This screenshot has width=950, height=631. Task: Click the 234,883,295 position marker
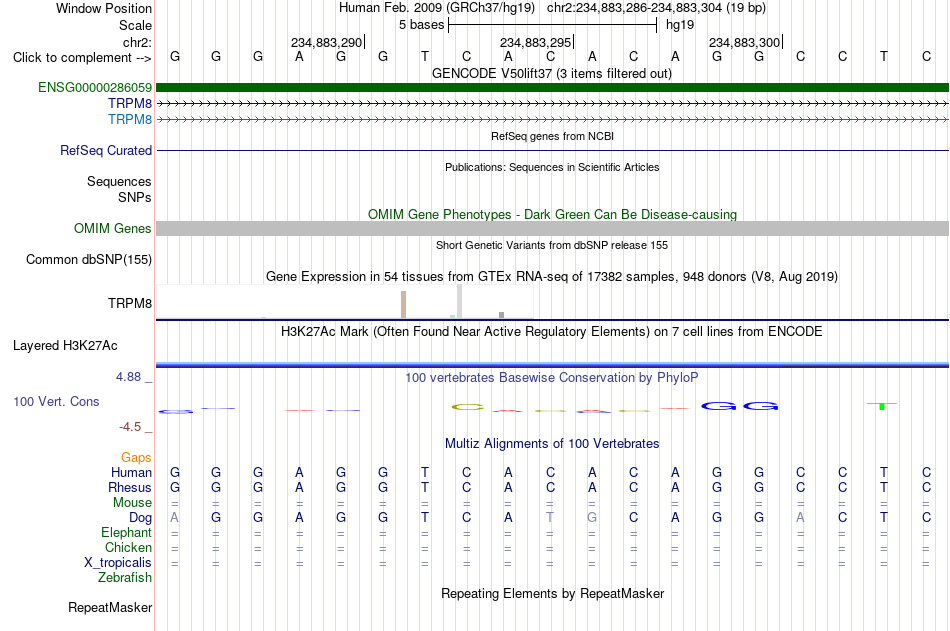click(x=536, y=42)
